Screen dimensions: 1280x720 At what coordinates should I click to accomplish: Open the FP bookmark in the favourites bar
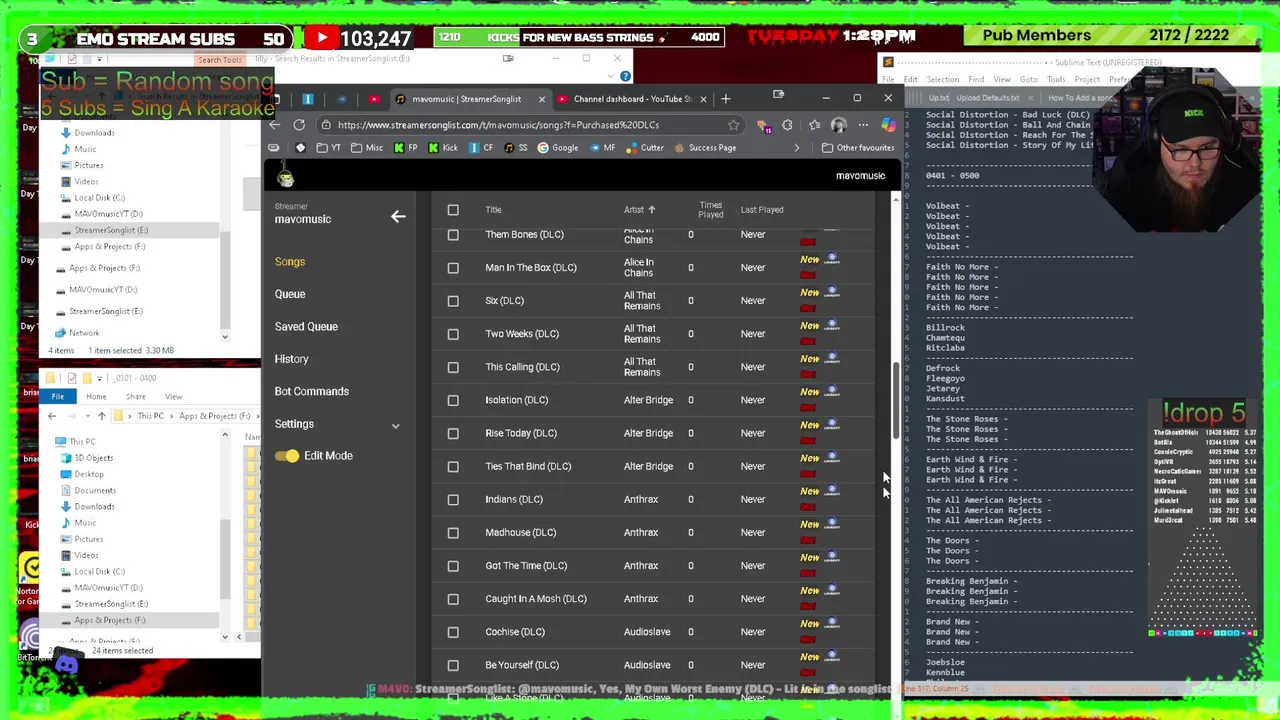[x=405, y=148]
